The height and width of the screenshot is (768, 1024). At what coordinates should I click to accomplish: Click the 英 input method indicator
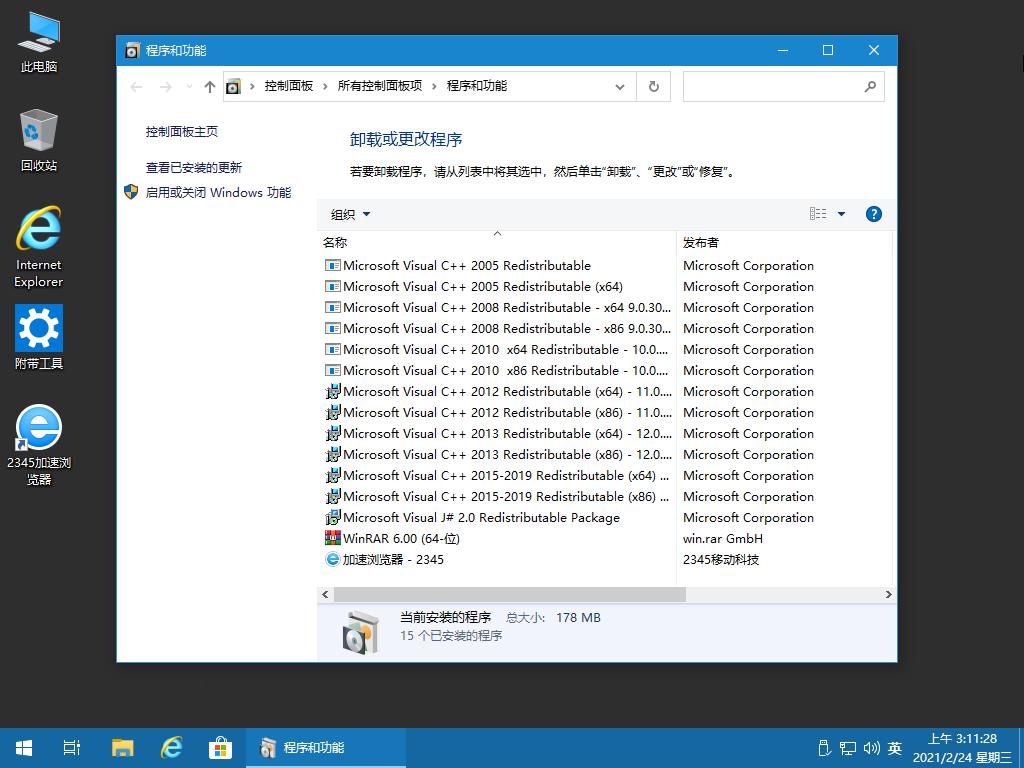click(895, 748)
